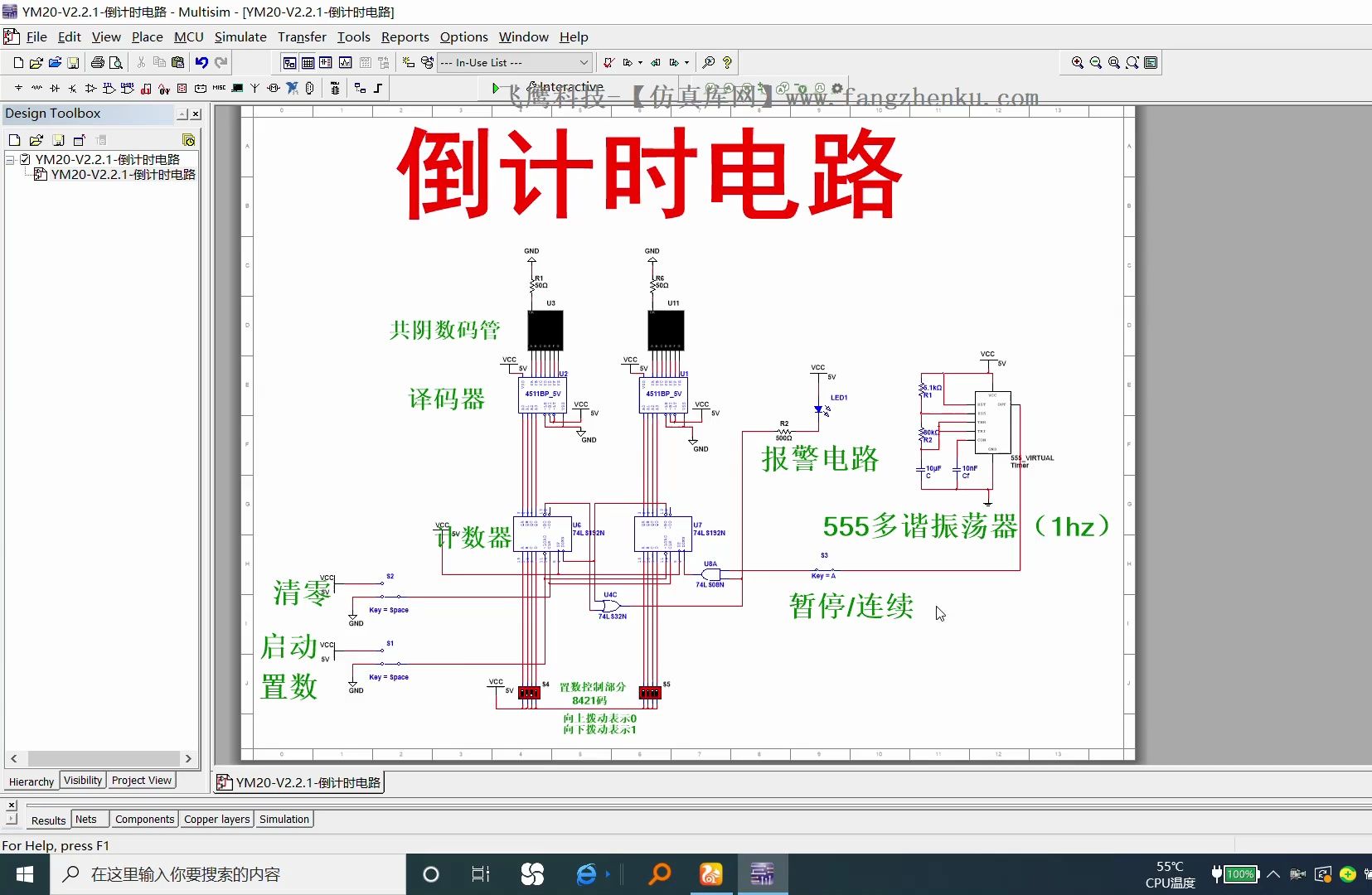Open Internet Explorer from taskbar

586,874
